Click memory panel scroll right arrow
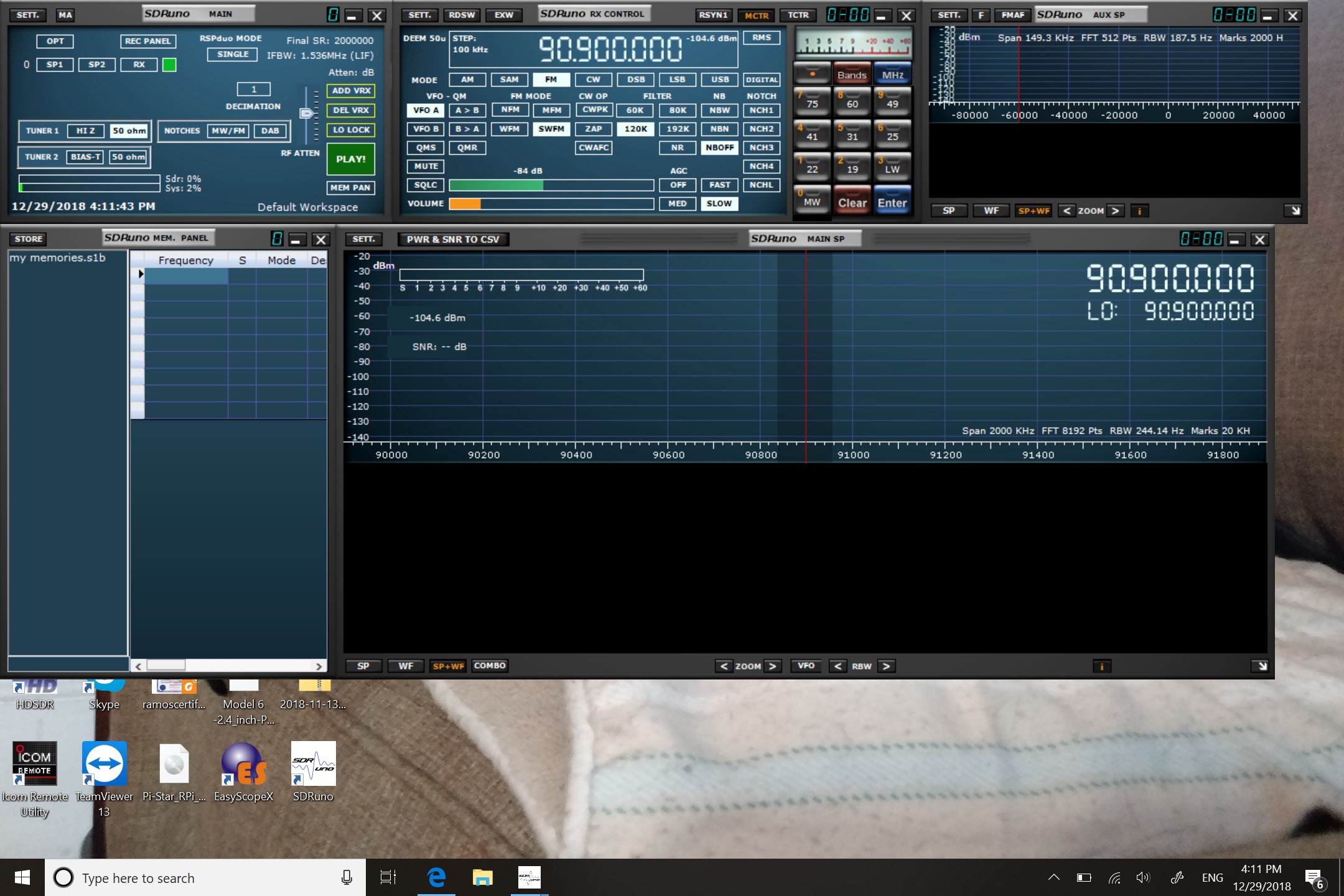This screenshot has width=1344, height=896. pyautogui.click(x=319, y=666)
